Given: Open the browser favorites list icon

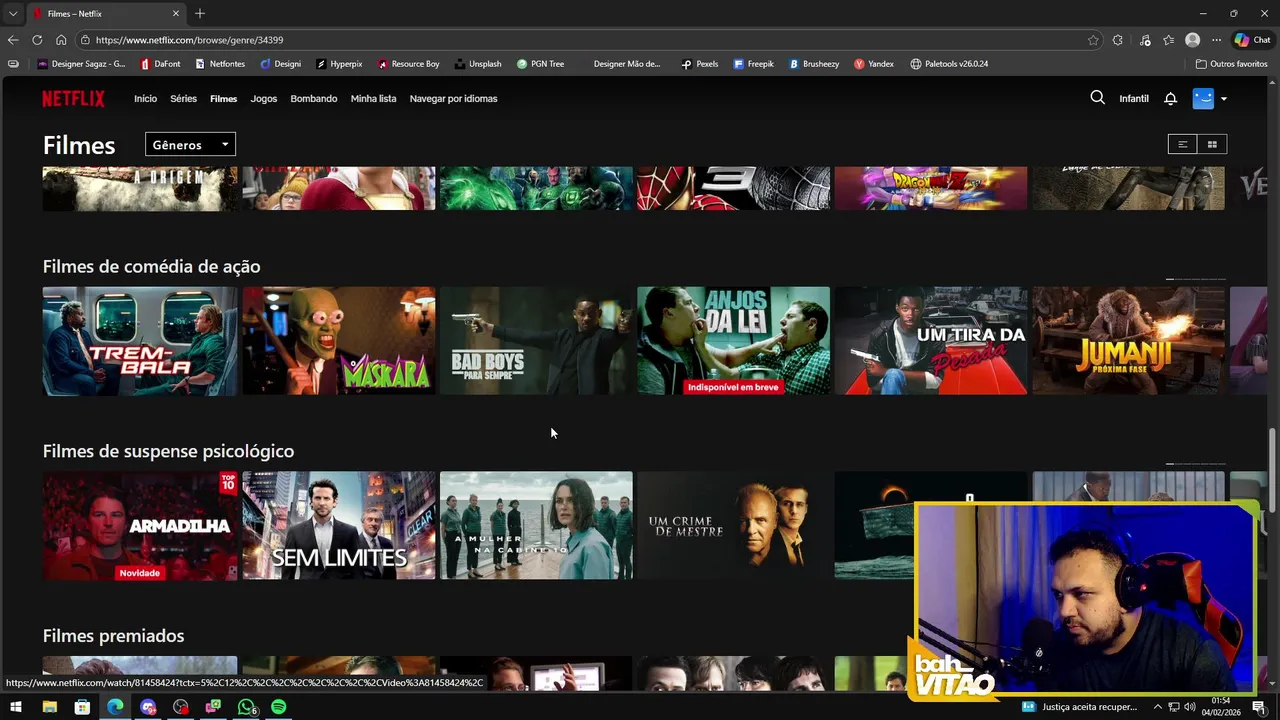Looking at the screenshot, I should pyautogui.click(x=1168, y=40).
